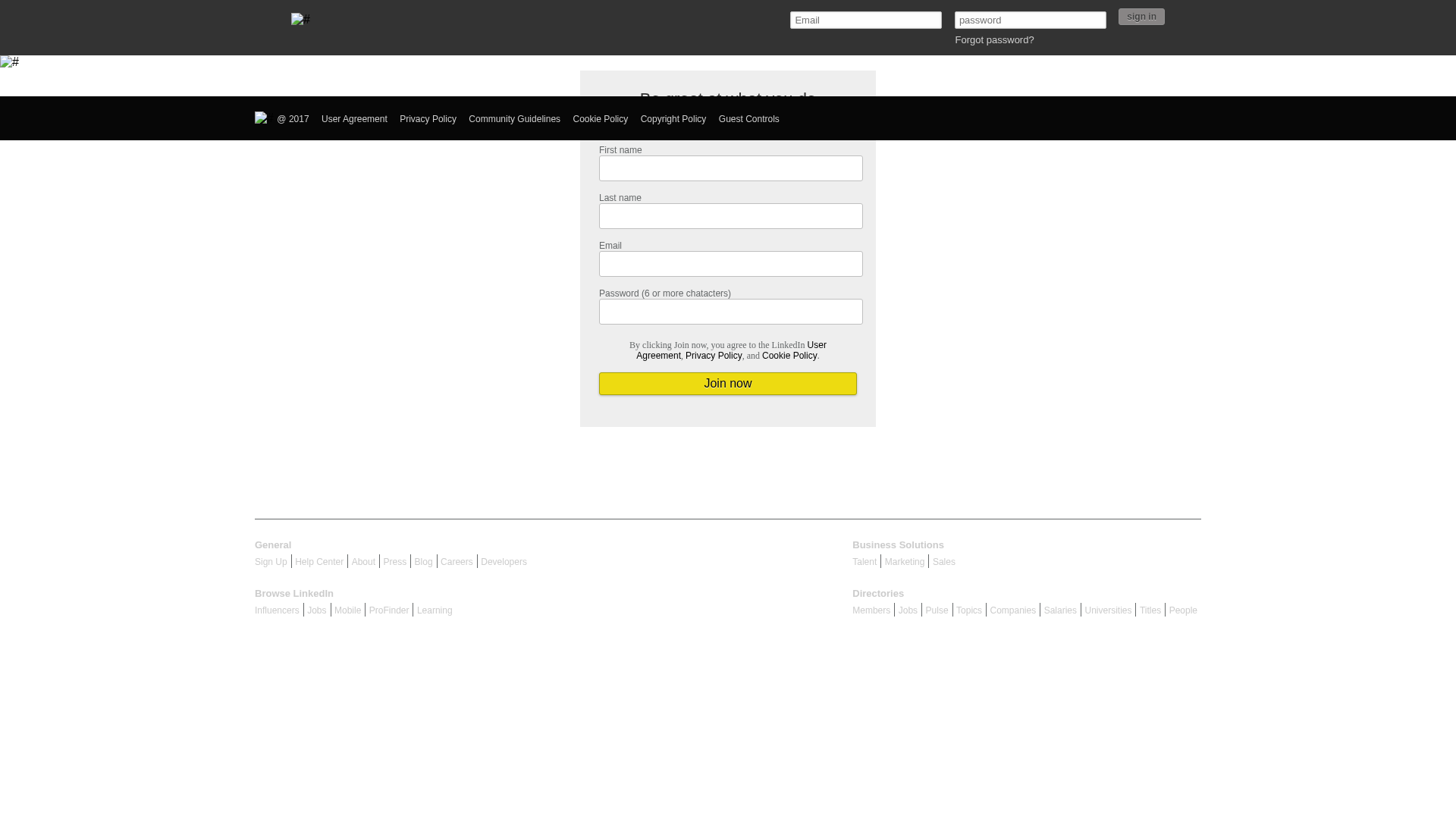Open Salaries under Directories
Viewport: 1456px width, 819px height.
pos(1060,610)
